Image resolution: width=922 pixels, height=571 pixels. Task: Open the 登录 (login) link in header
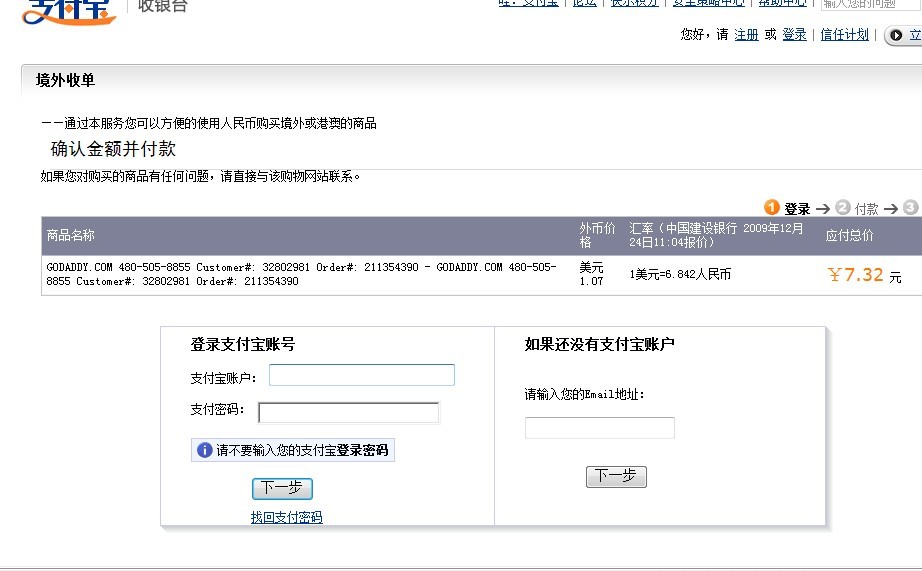[x=794, y=35]
